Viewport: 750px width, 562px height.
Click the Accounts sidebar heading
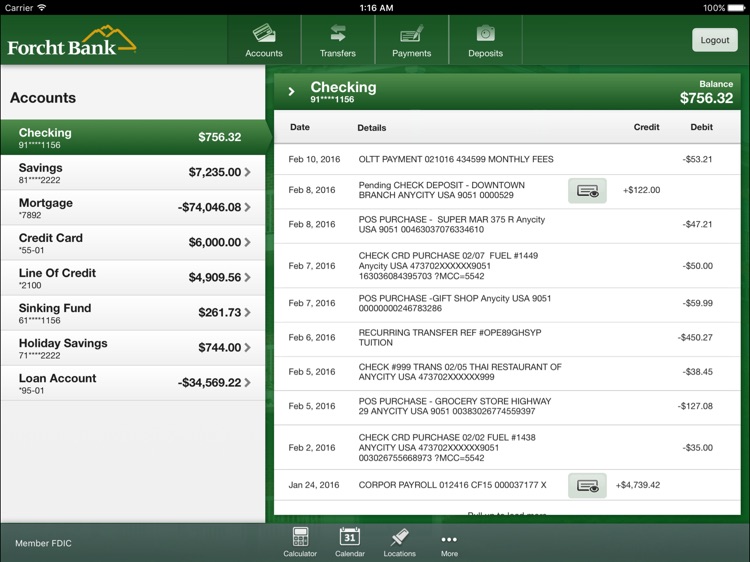tap(43, 98)
